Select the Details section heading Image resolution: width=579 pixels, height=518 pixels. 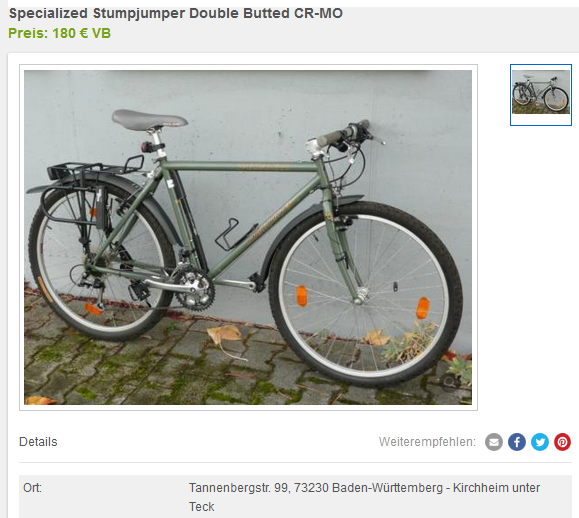click(38, 442)
